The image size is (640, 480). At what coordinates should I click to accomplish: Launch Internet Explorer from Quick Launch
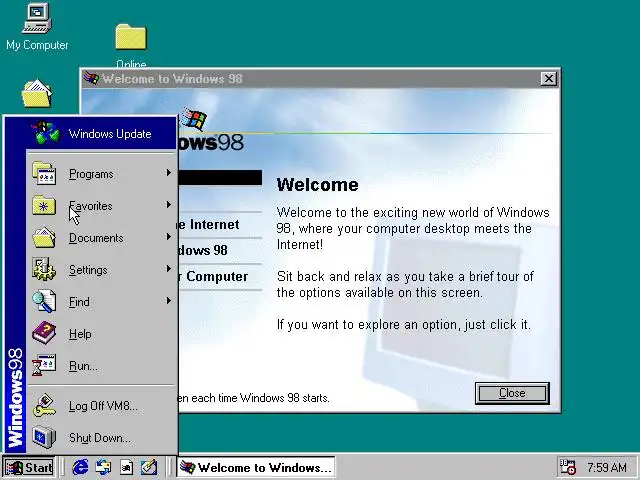pyautogui.click(x=80, y=467)
